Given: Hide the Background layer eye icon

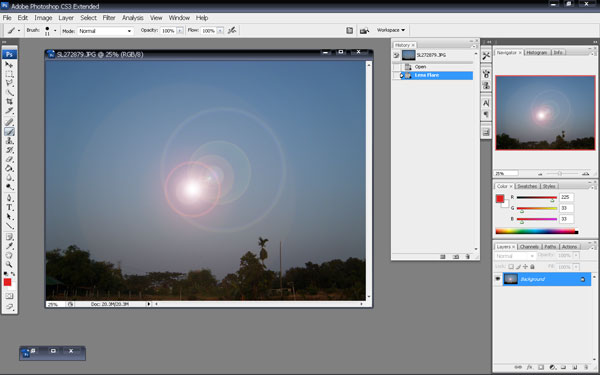Looking at the screenshot, I should [x=497, y=279].
